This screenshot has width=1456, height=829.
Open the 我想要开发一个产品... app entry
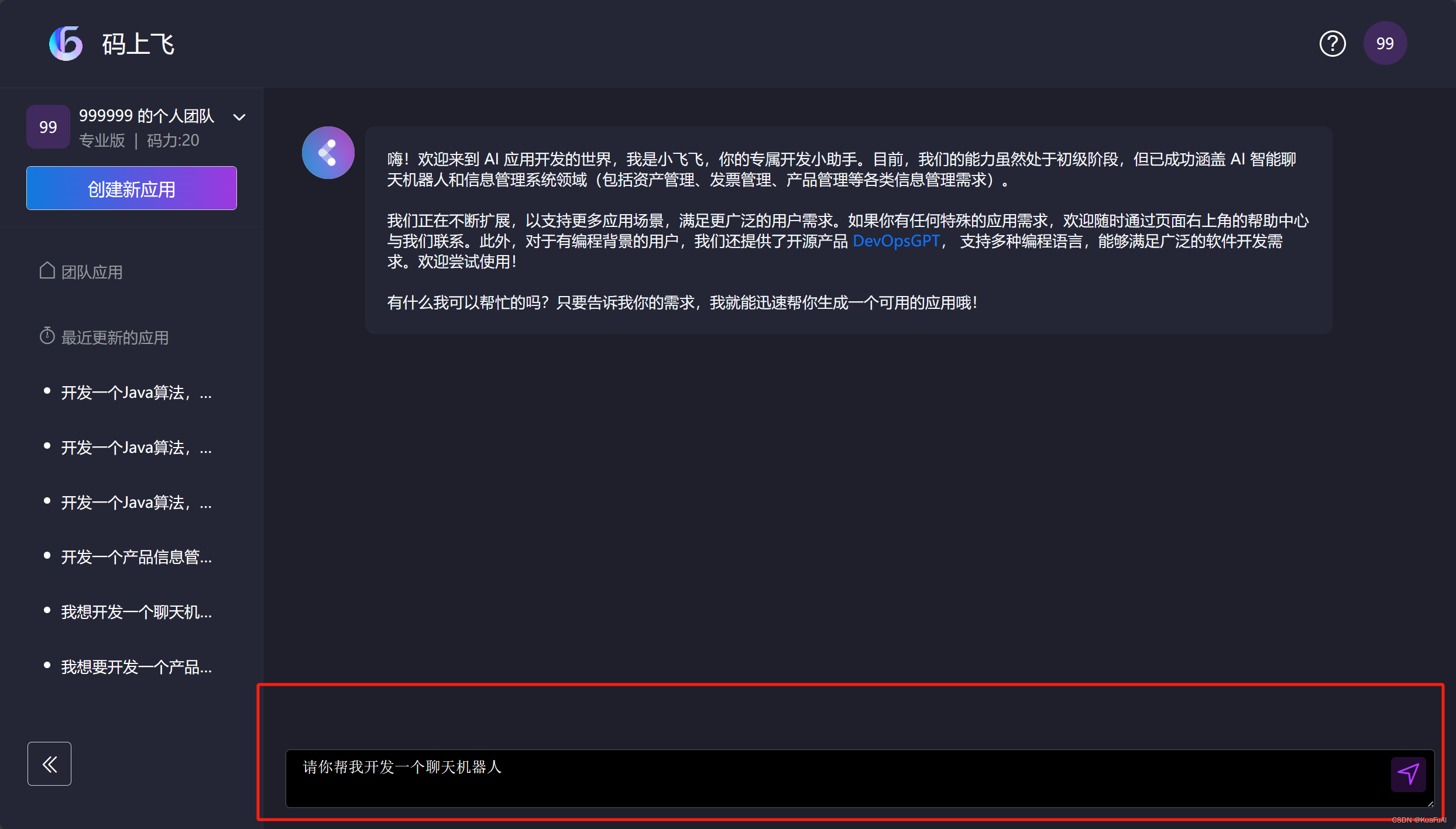click(136, 667)
